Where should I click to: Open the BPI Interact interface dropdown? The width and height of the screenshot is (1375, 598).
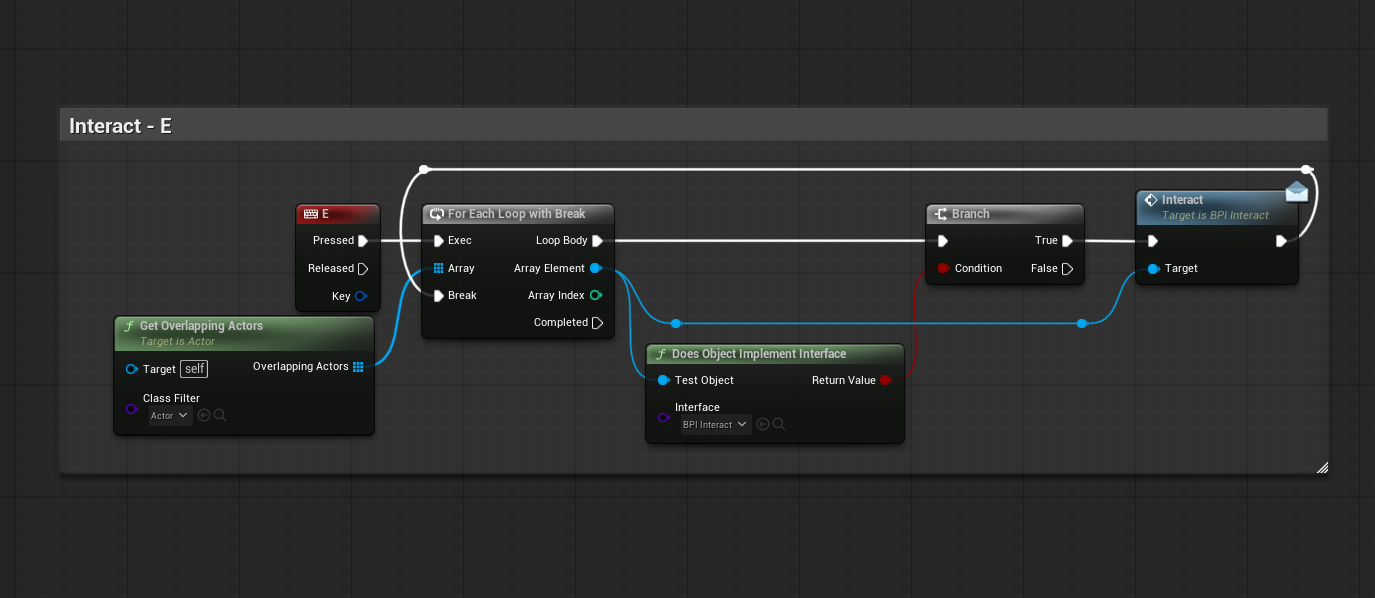[x=715, y=425]
